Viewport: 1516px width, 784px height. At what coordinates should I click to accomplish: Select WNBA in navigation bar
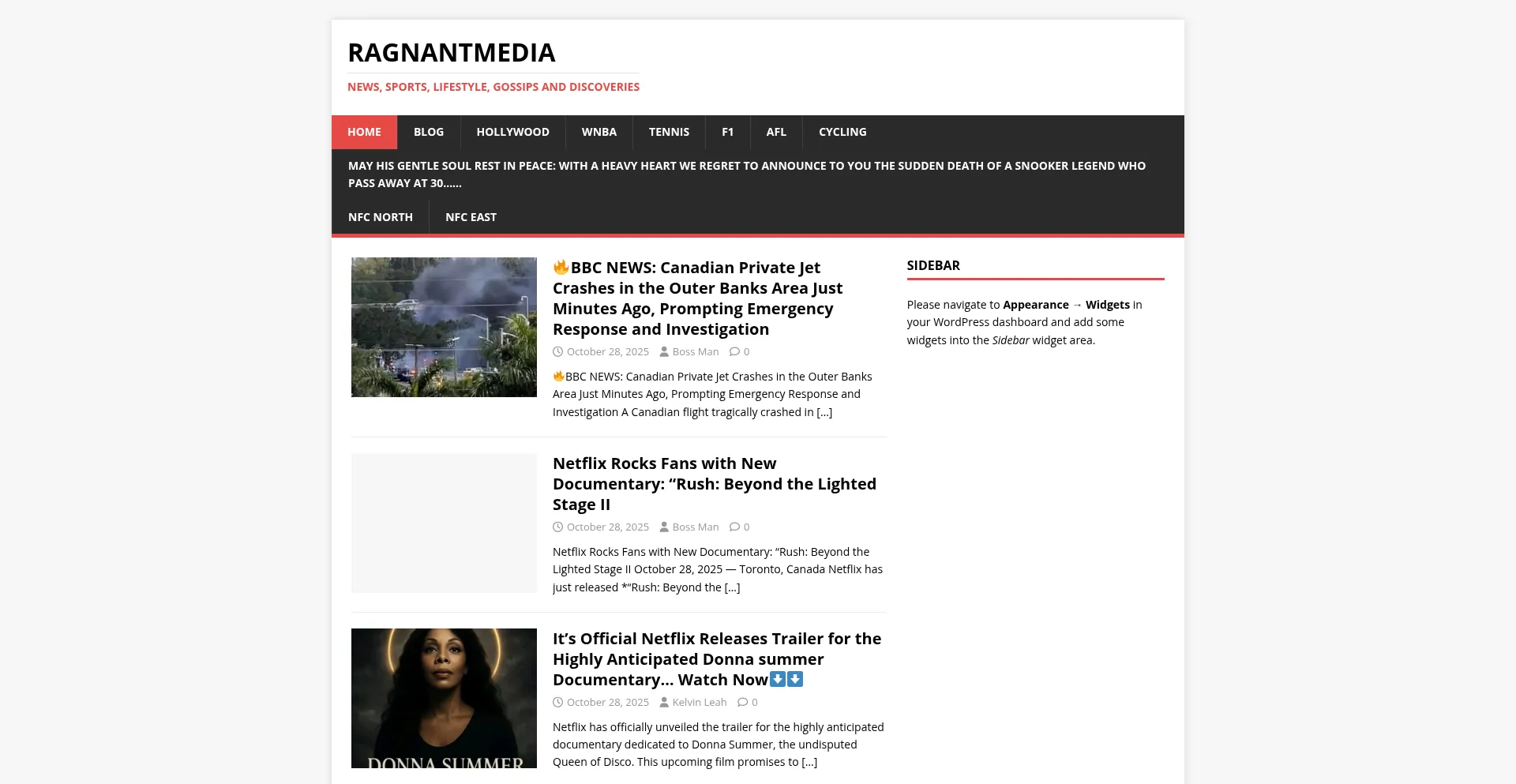pyautogui.click(x=599, y=132)
